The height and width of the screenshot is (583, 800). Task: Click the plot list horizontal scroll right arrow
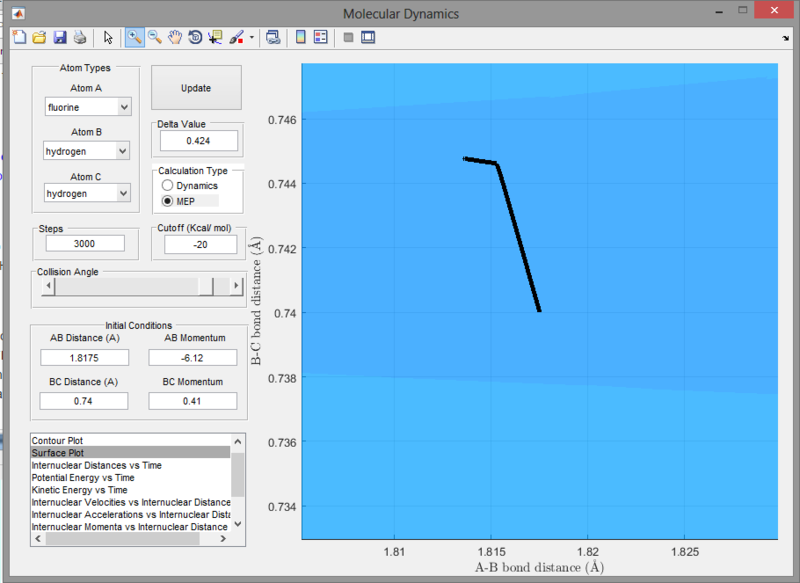click(x=223, y=539)
